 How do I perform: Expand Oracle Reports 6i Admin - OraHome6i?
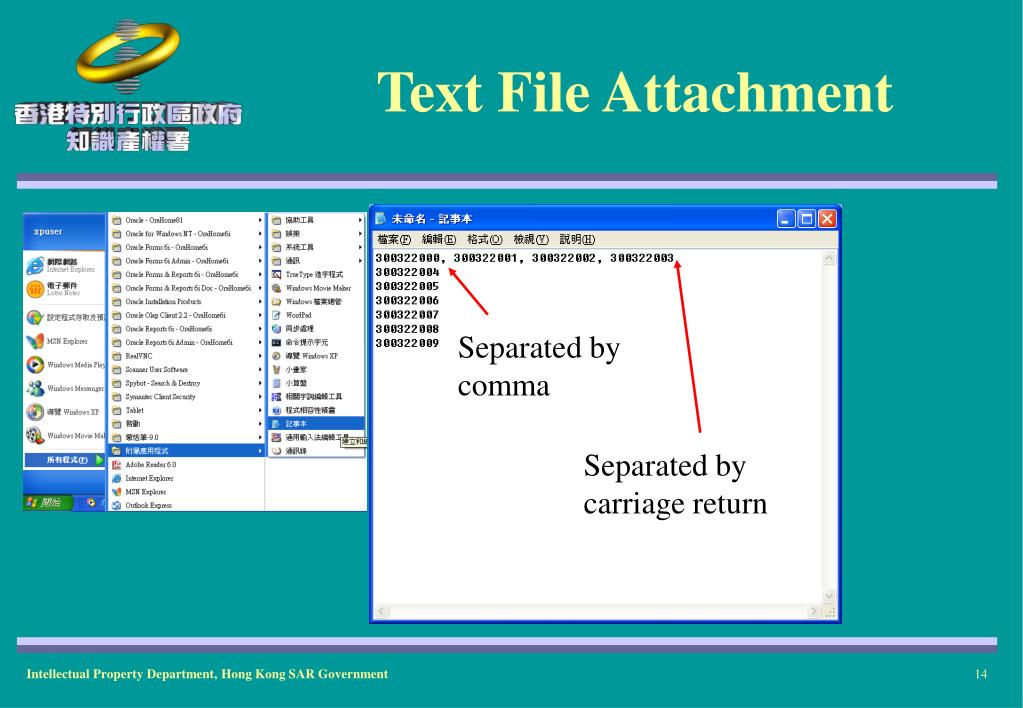point(187,343)
